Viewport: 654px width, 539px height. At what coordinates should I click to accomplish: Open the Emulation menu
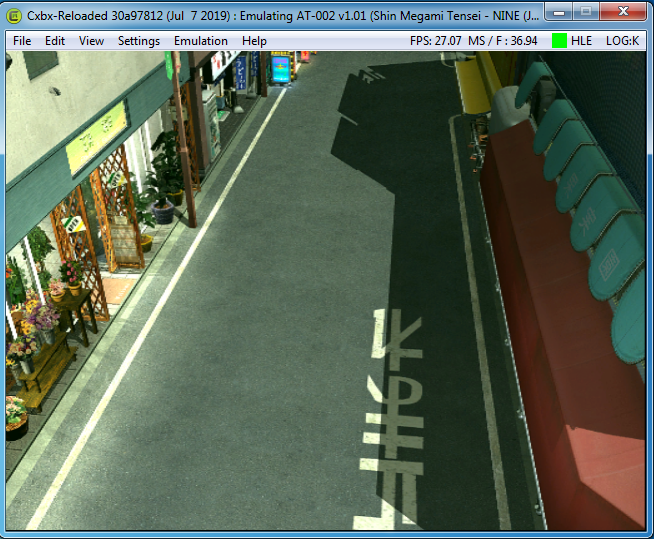click(x=201, y=41)
